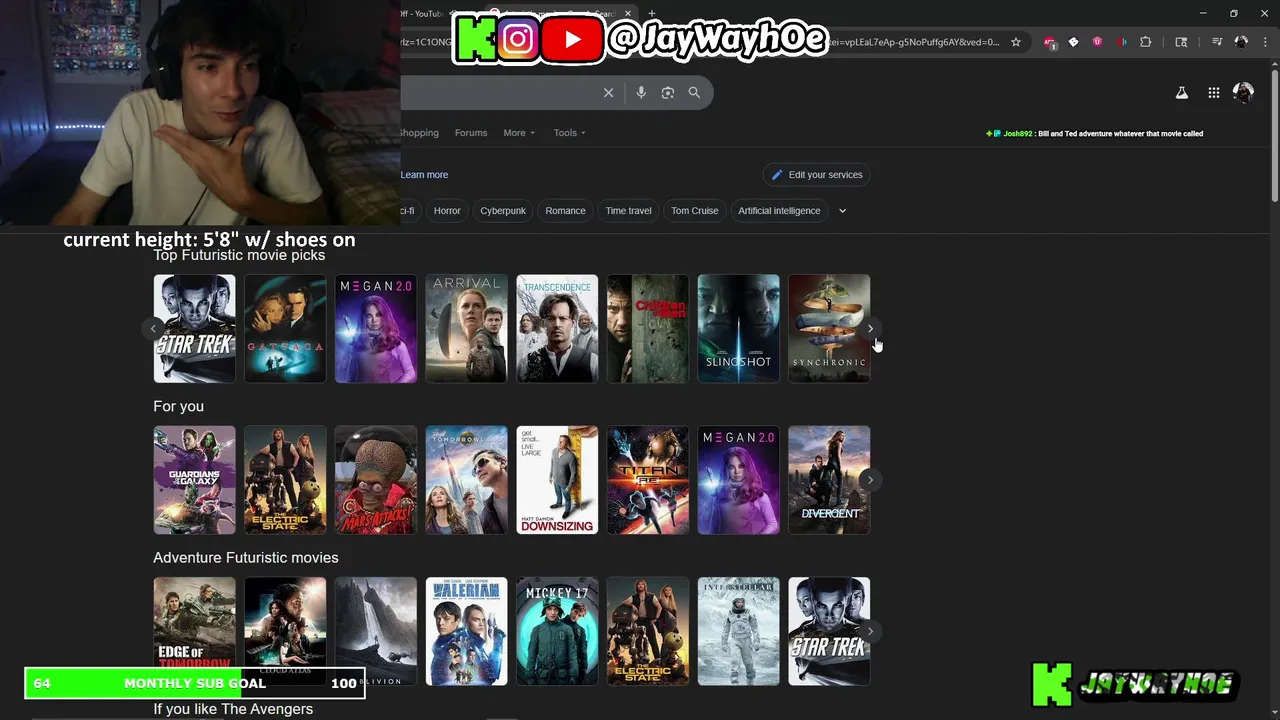
Task: Open the red speaker extension icon
Action: 1121,42
